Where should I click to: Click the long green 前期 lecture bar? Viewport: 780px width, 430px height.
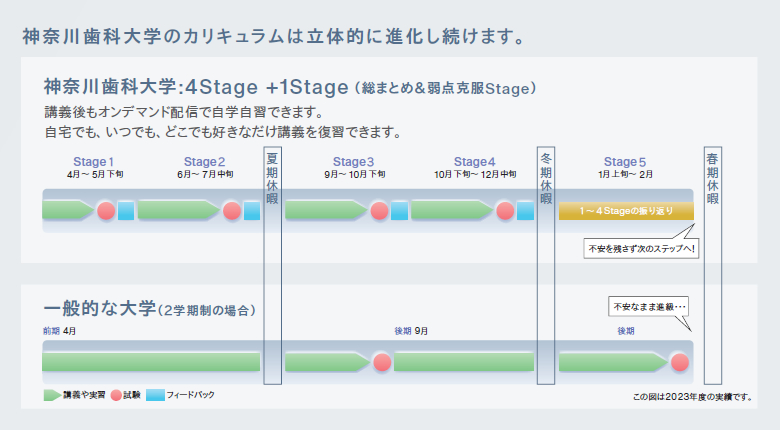click(151, 362)
